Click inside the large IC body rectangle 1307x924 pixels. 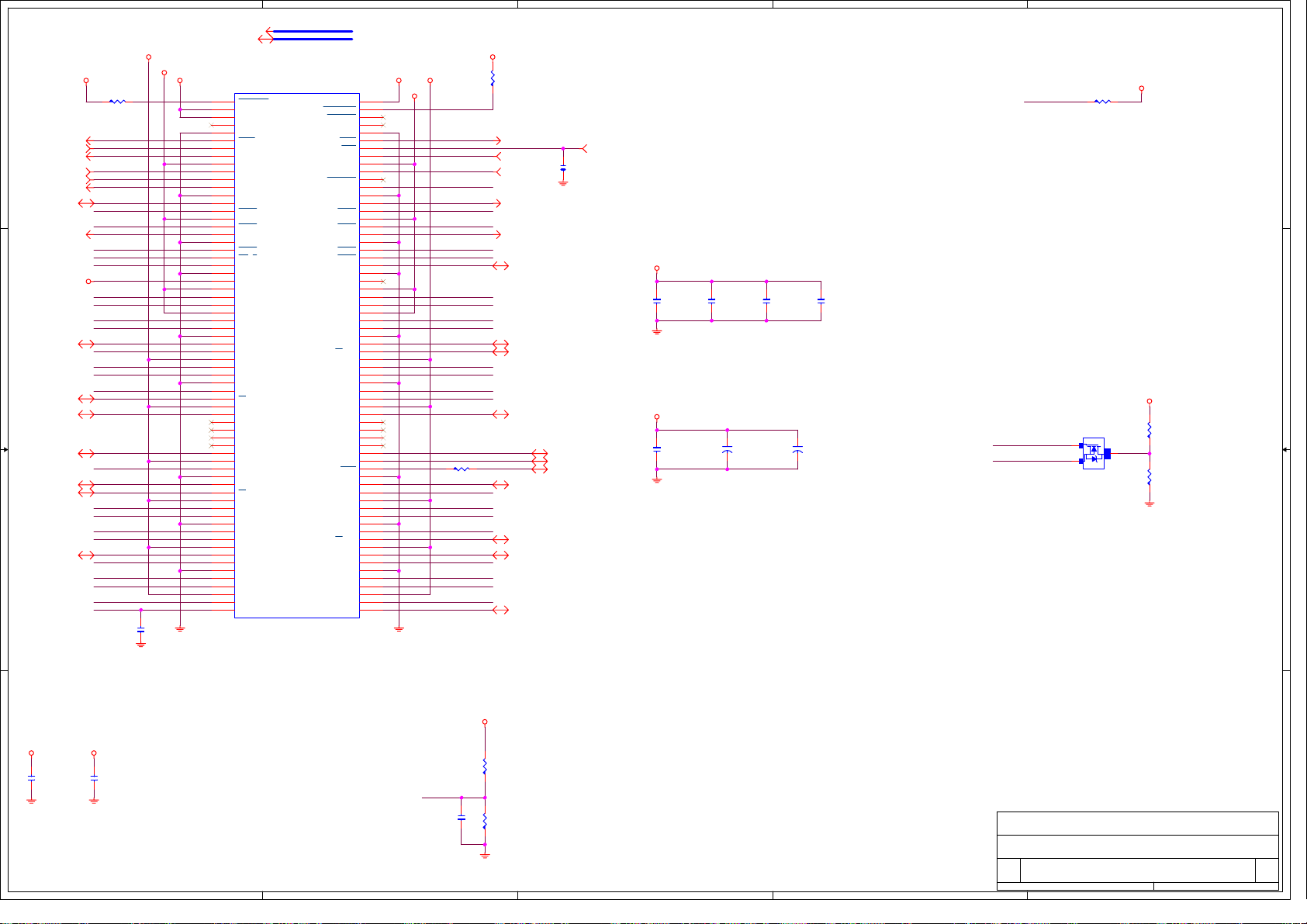tap(297, 357)
